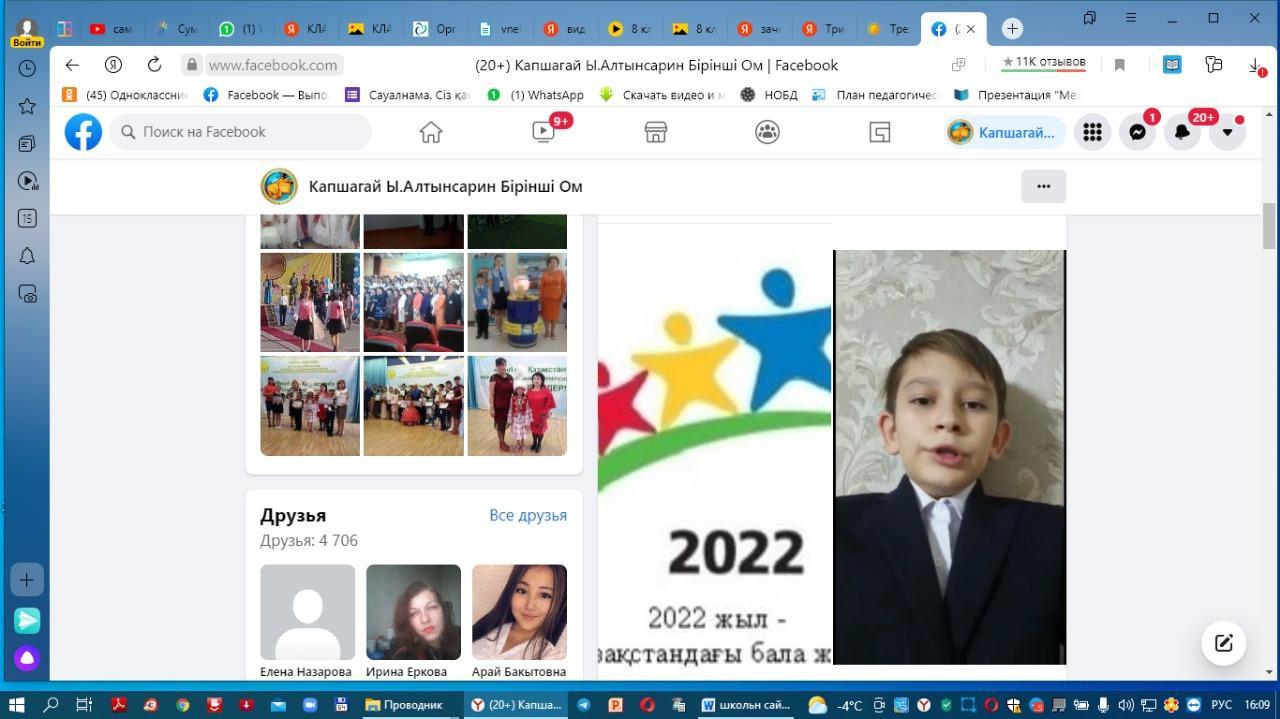Open the profile three-dots options menu
Screen dimensions: 1280x719
point(1043,186)
